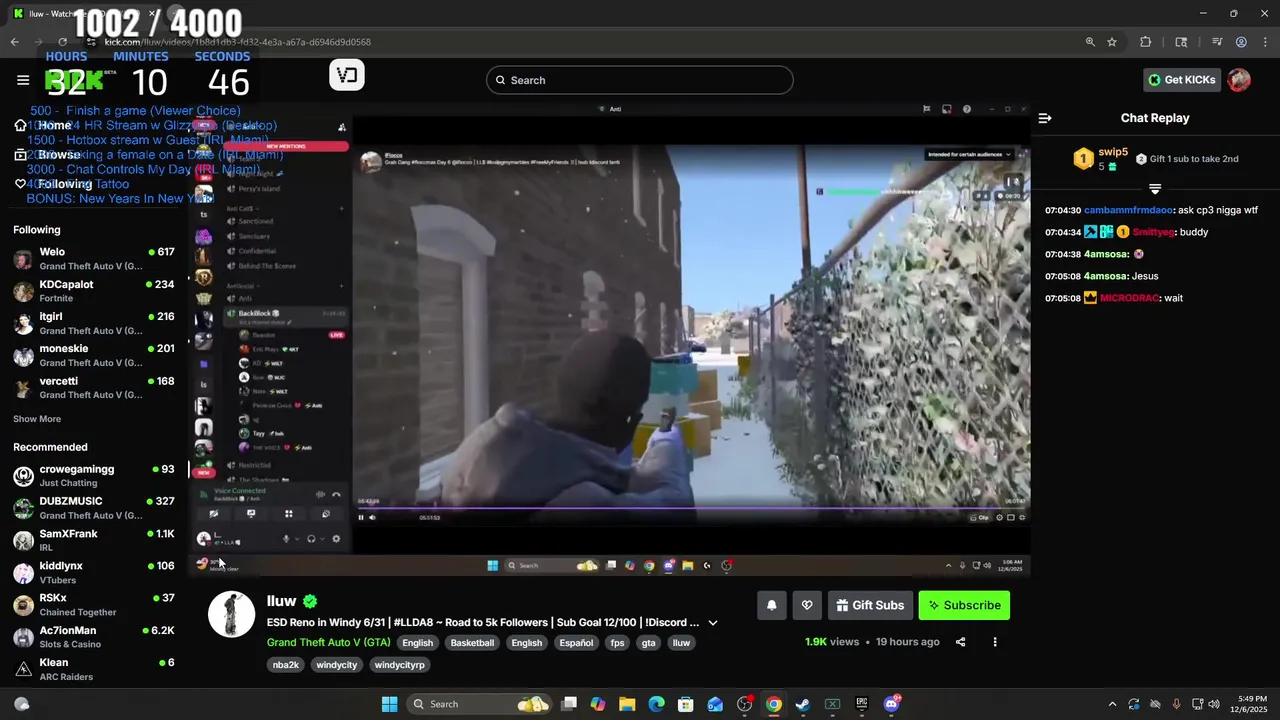Click username cambammfrmdaoo in chat
This screenshot has height=720, width=1280.
point(1130,210)
